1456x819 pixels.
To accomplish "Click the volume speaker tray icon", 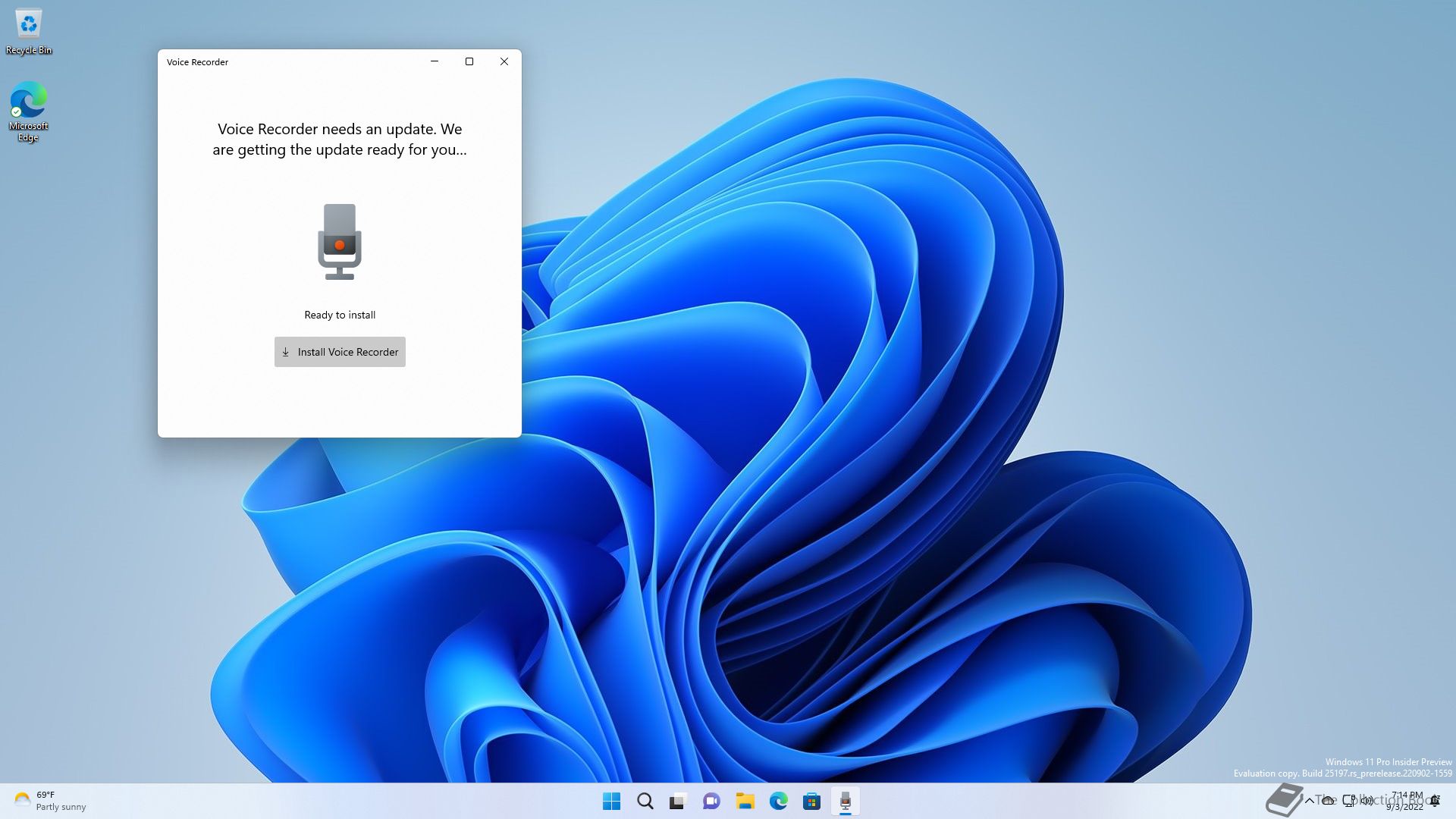I will 1367,801.
